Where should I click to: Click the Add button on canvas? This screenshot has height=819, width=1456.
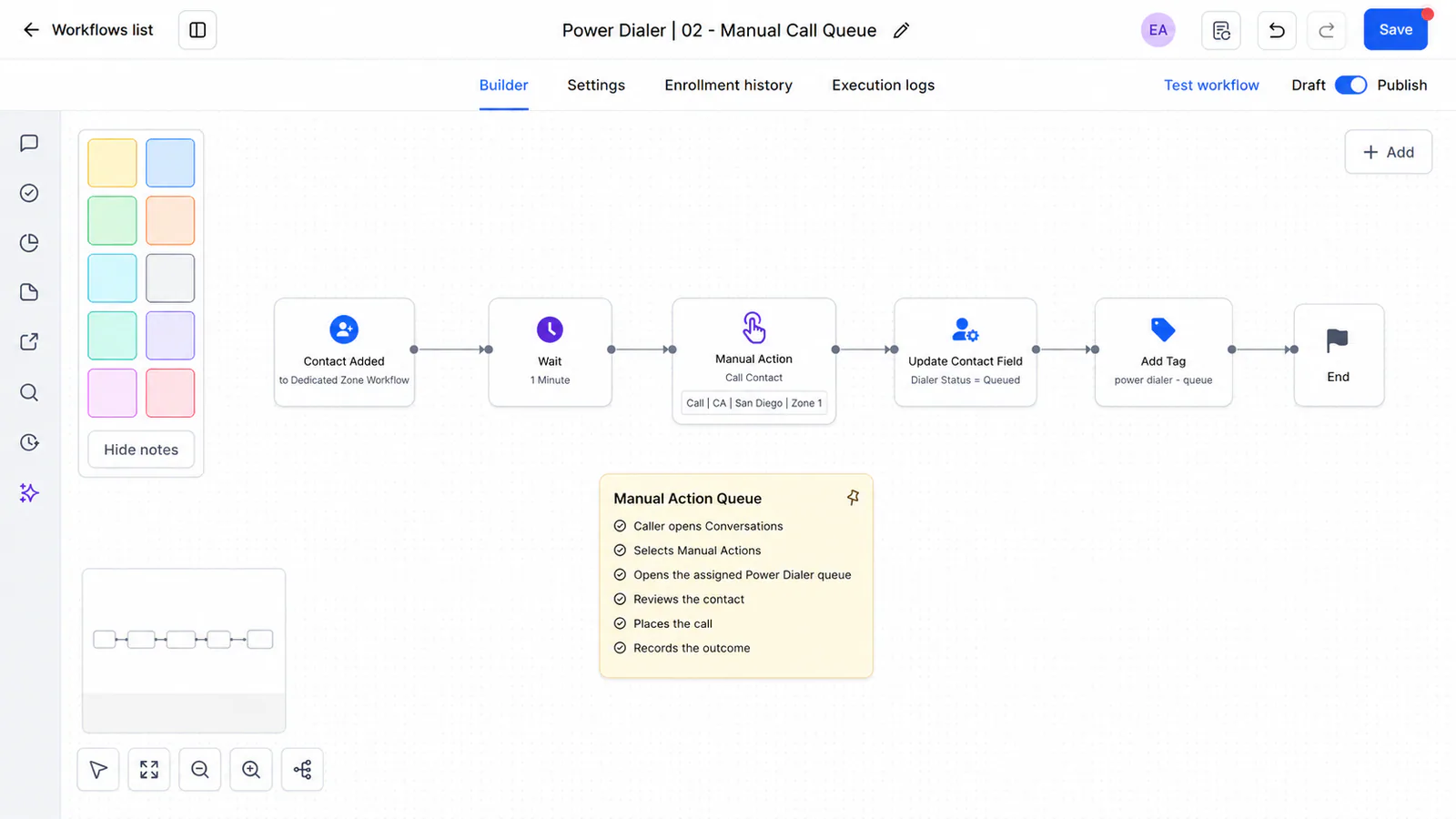1388,152
